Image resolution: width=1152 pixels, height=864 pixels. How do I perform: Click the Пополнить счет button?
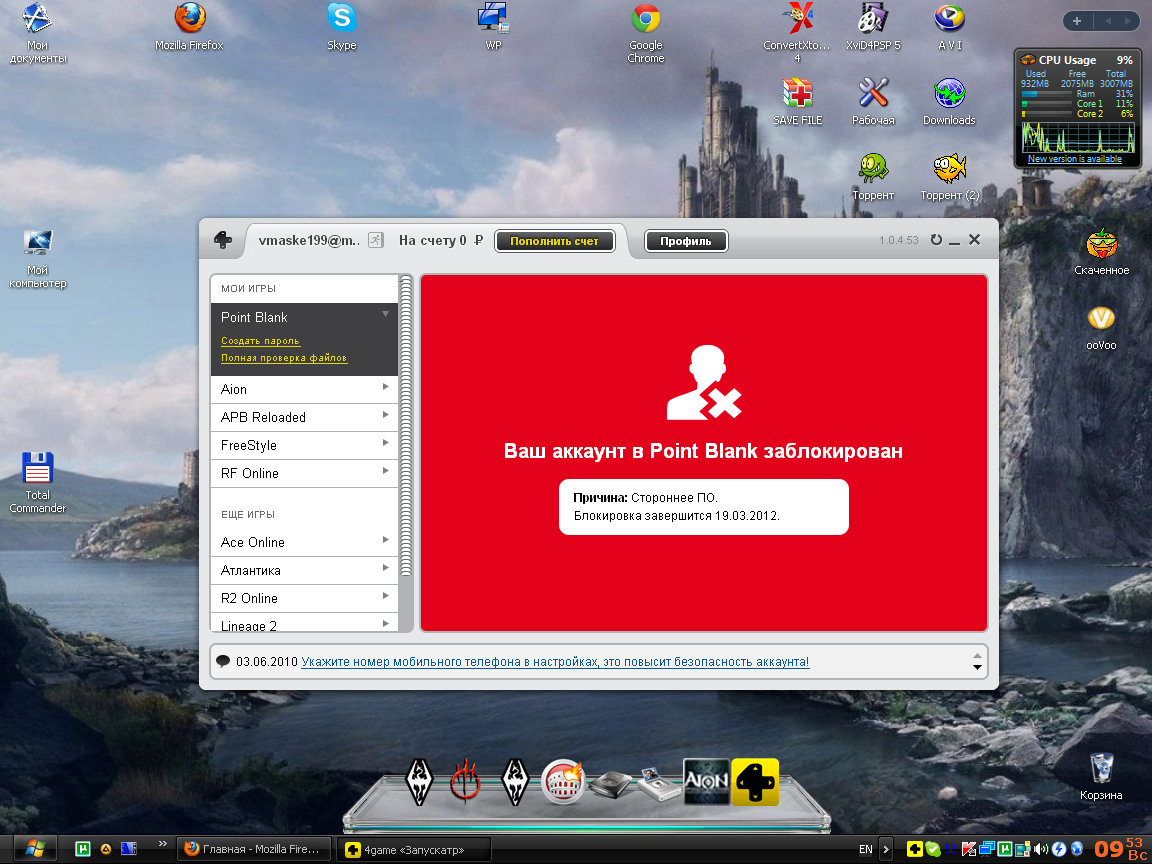555,241
